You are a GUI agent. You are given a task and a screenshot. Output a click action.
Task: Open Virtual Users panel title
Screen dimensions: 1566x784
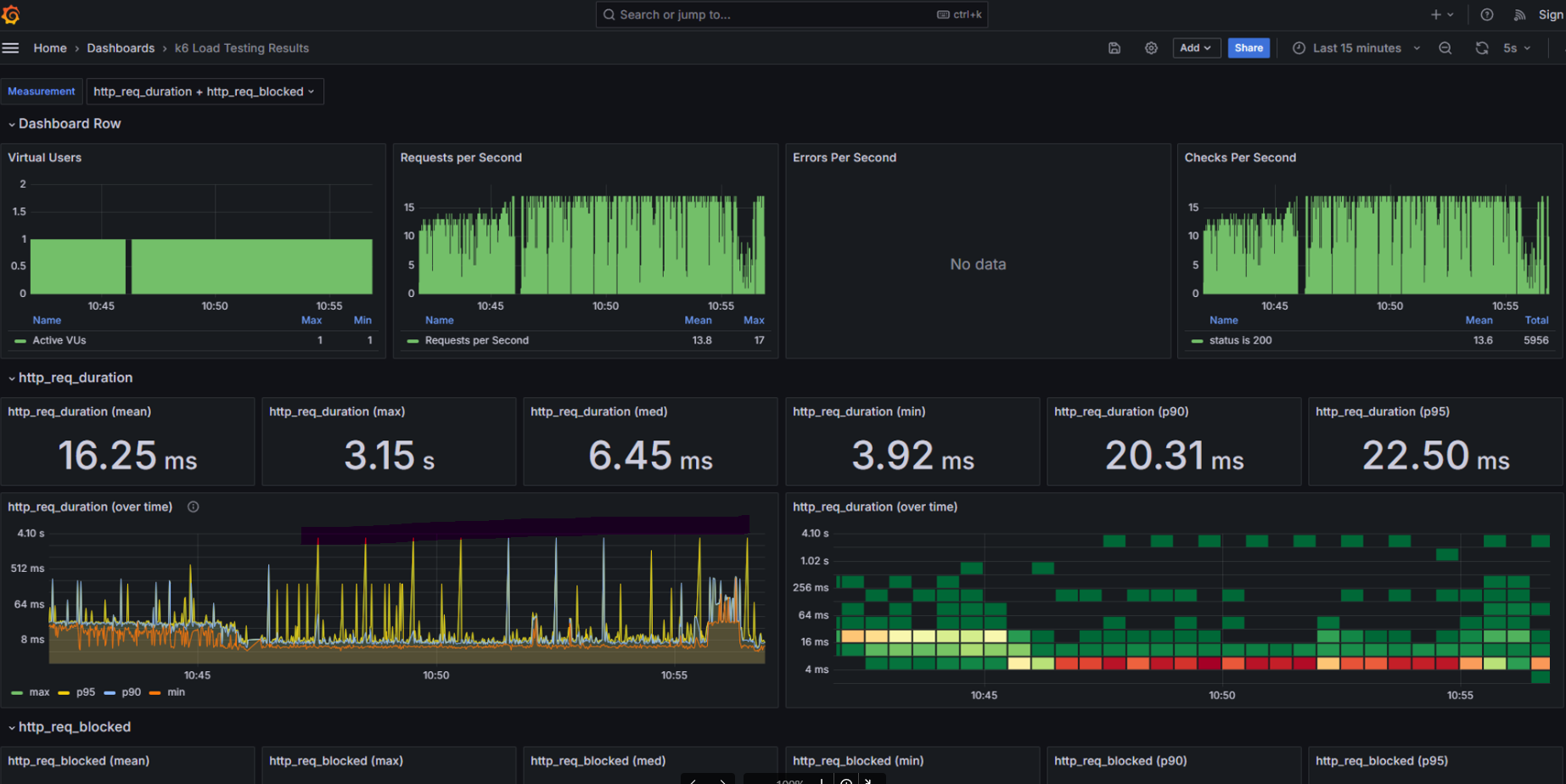[x=45, y=158]
